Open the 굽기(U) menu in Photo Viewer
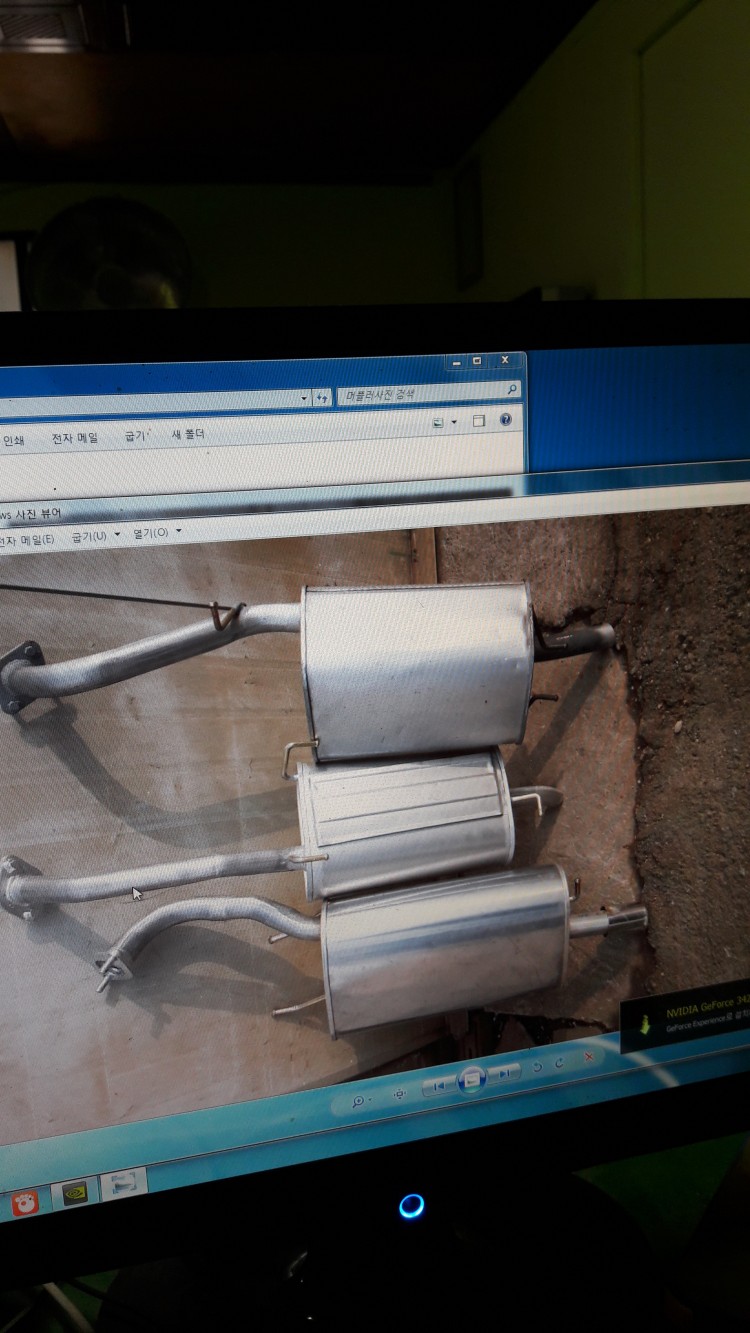Image resolution: width=750 pixels, height=1333 pixels. (96, 536)
